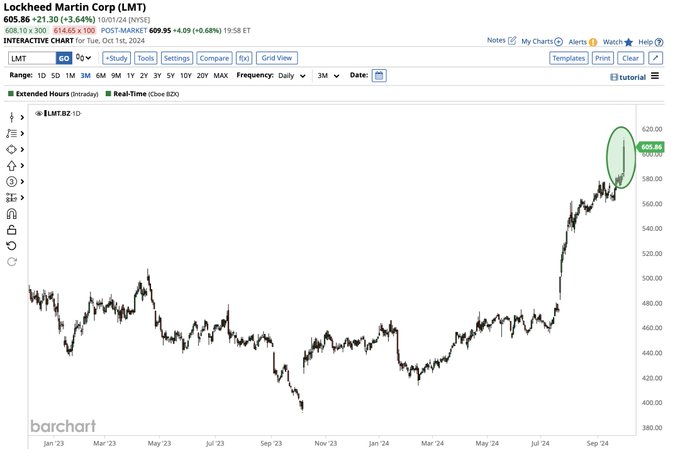This screenshot has height=461, width=680.
Task: Expand the shapes tool submenu arrow
Action: (x=22, y=150)
